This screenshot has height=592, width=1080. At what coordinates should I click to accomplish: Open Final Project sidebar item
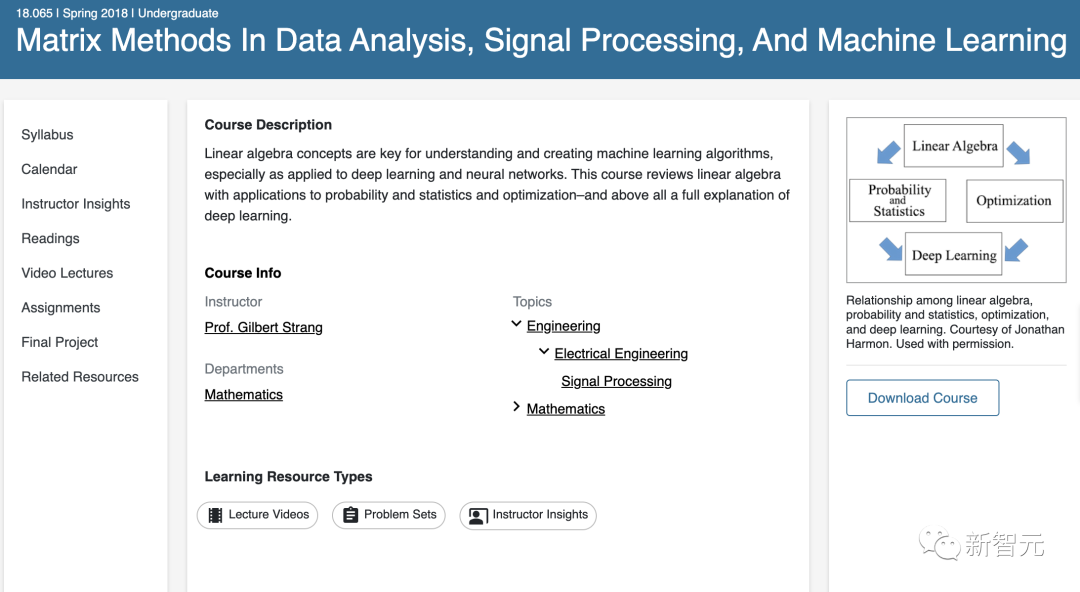(60, 342)
